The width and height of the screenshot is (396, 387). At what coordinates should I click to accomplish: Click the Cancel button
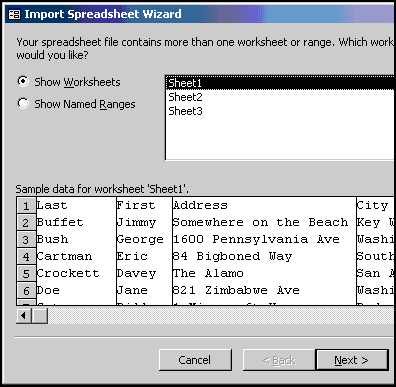[x=195, y=360]
